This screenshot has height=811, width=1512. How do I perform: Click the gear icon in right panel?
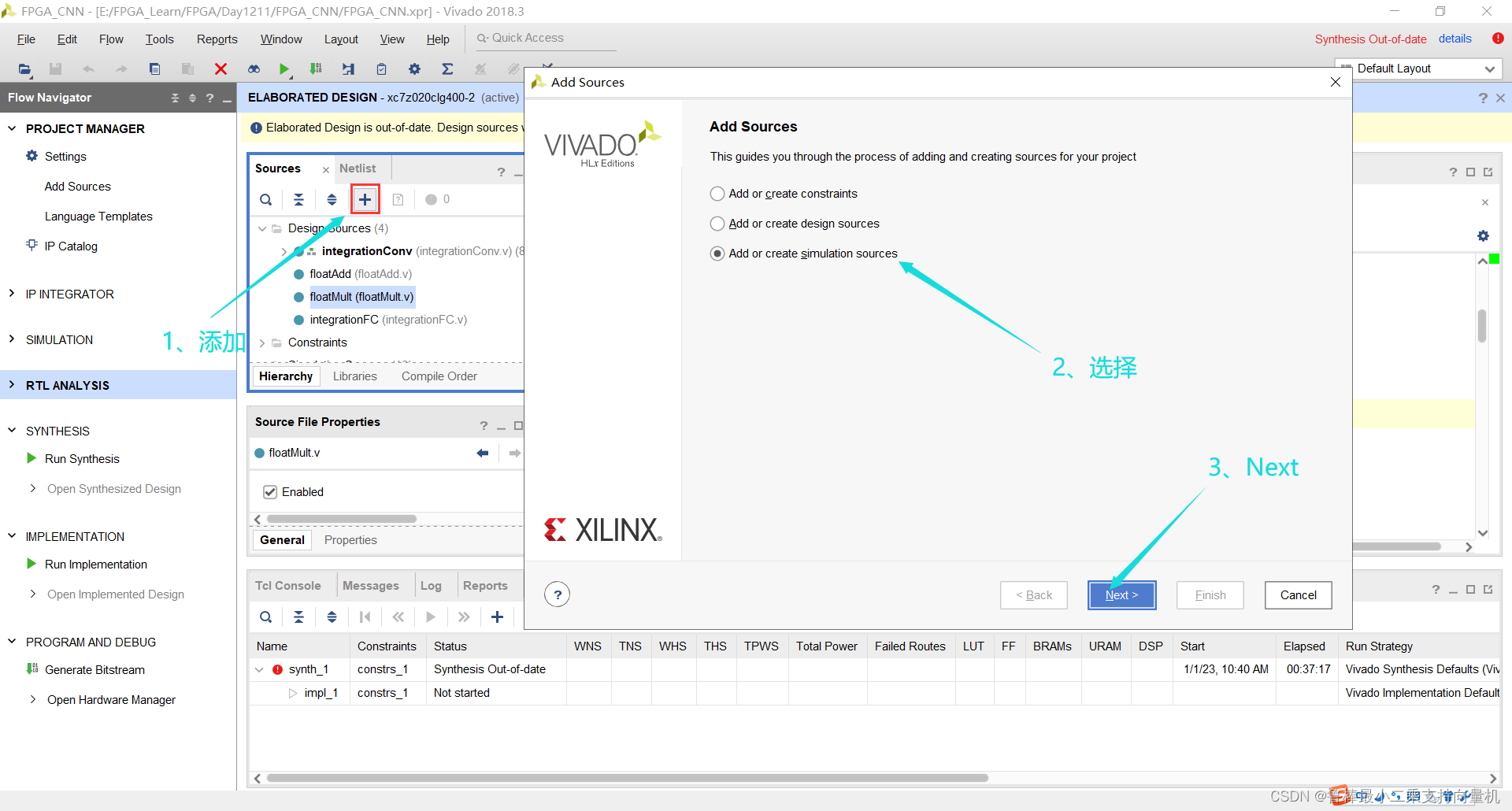(x=1483, y=235)
